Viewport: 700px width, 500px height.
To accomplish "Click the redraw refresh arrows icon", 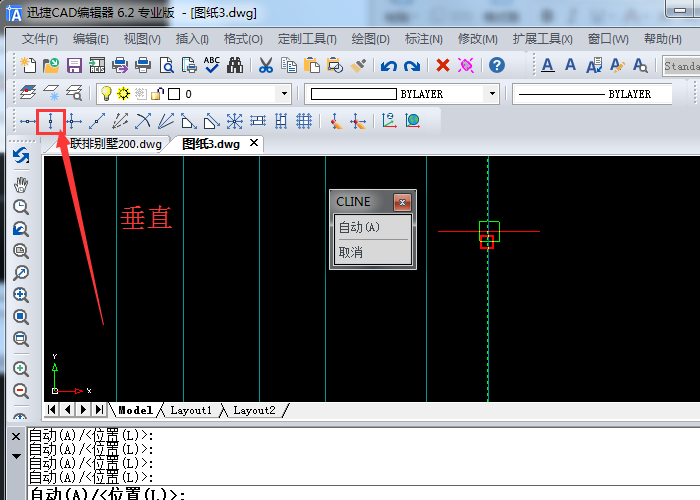I will point(21,155).
